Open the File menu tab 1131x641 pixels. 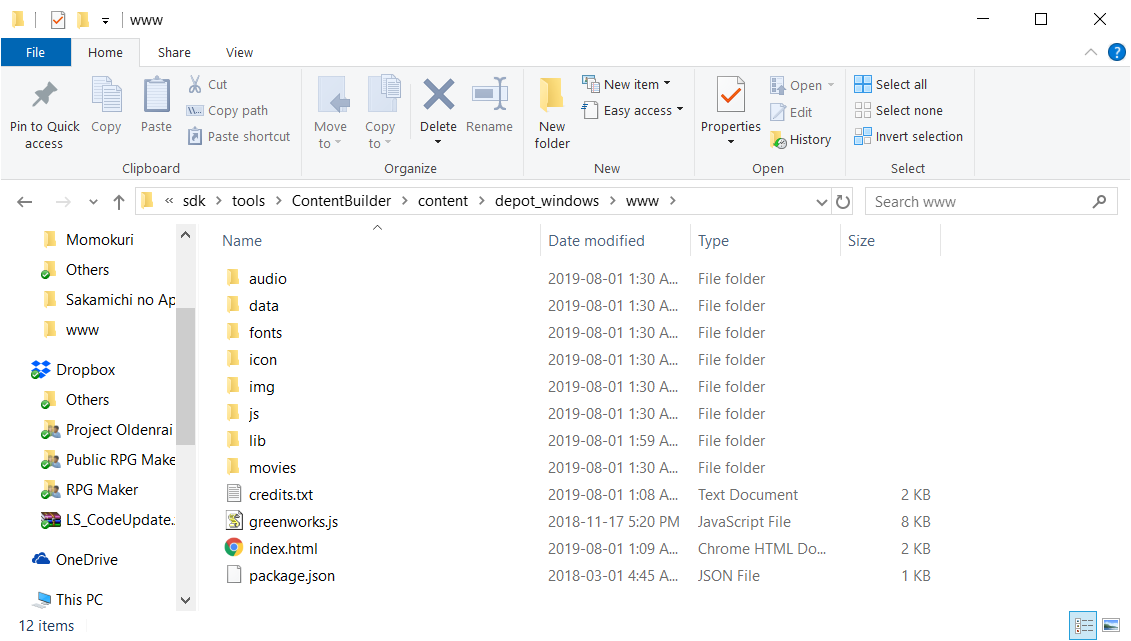pyautogui.click(x=35, y=53)
